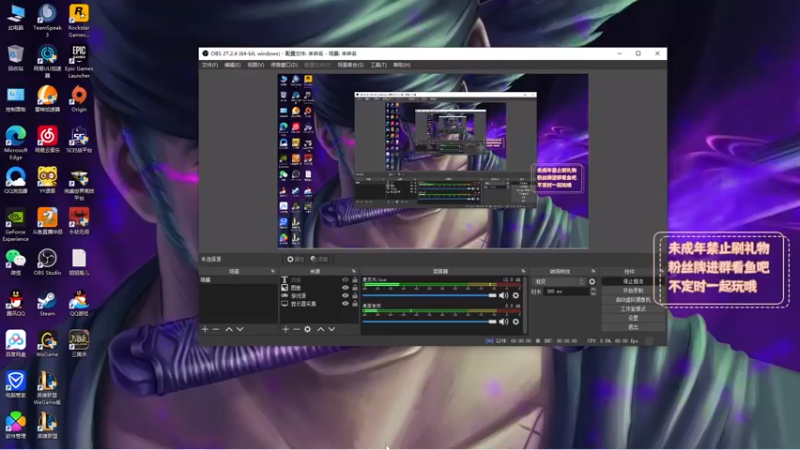Click transition duration 300 ms field

[565, 291]
